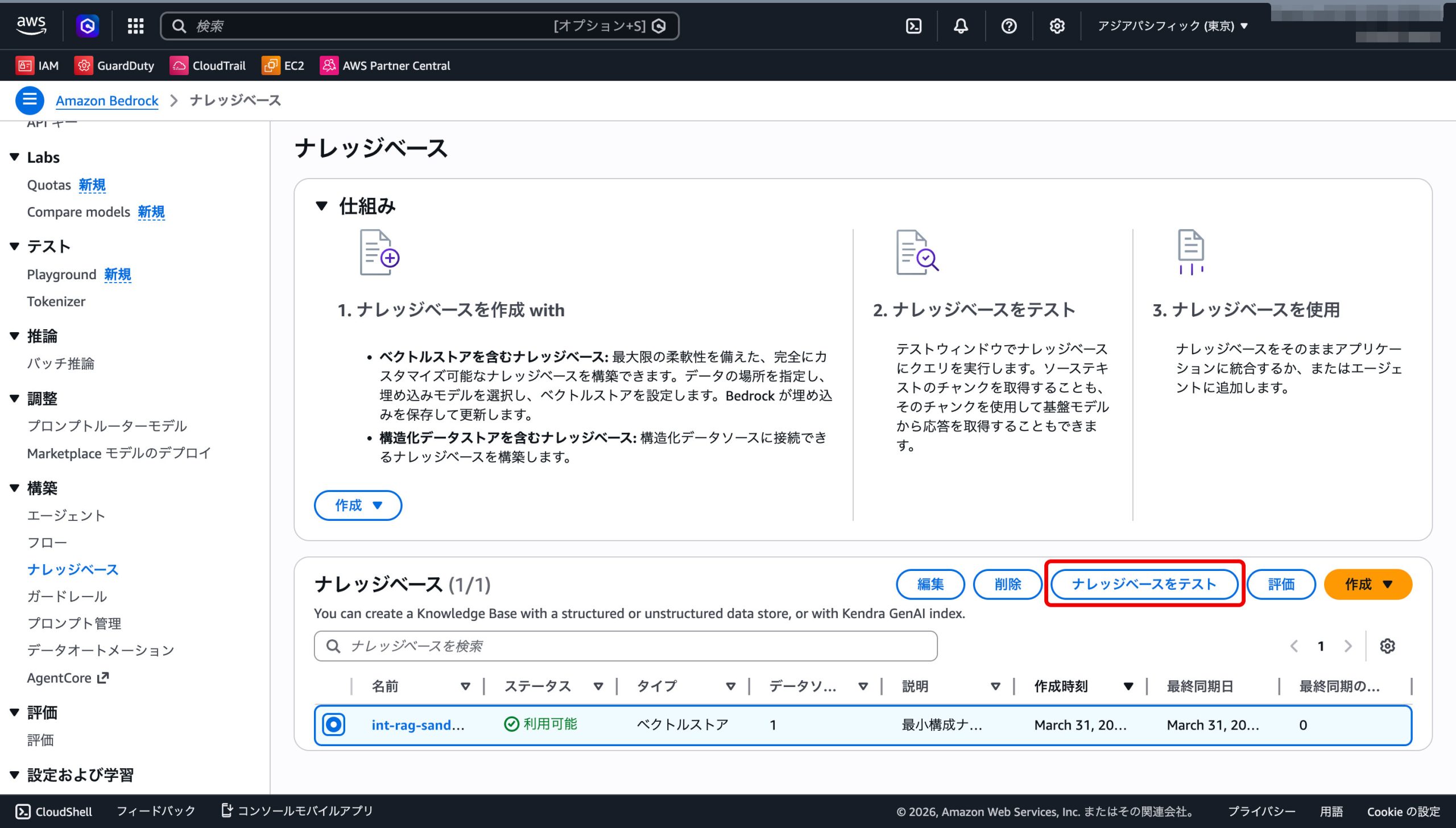Click the Amazon Q icon beside AWS logo
This screenshot has height=828, width=1456.
pos(88,26)
